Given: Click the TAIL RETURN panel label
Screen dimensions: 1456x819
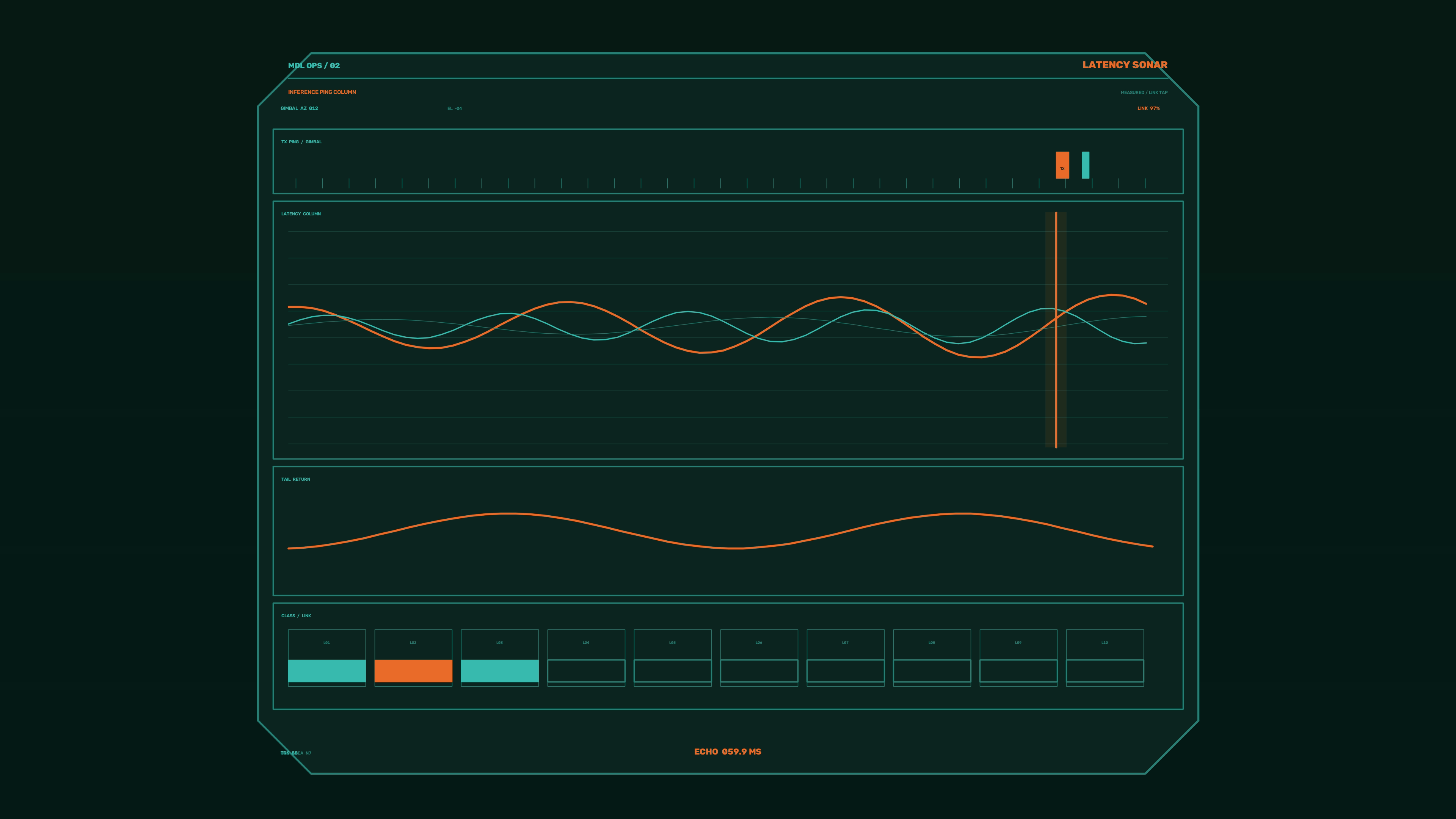Looking at the screenshot, I should (296, 479).
